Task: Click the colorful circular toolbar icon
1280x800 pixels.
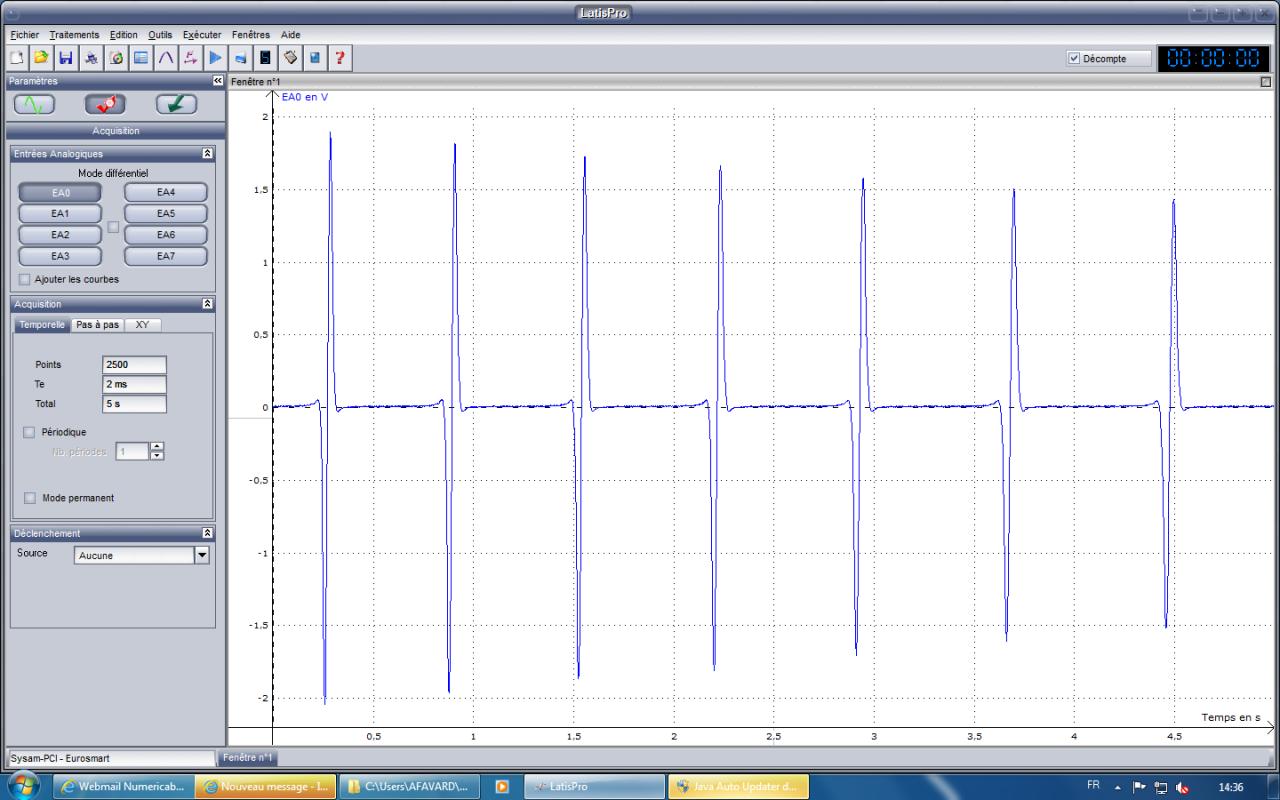Action: tap(116, 58)
